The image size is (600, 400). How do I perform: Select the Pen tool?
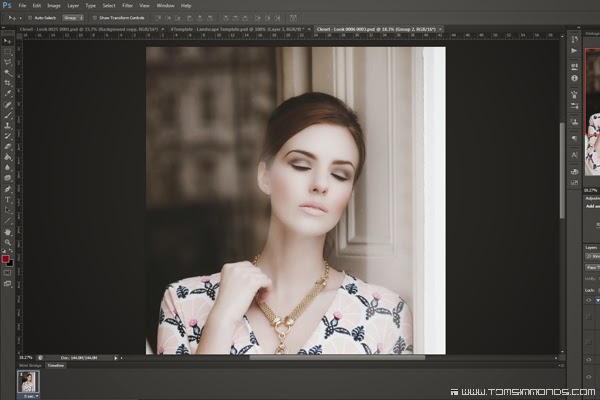point(7,189)
